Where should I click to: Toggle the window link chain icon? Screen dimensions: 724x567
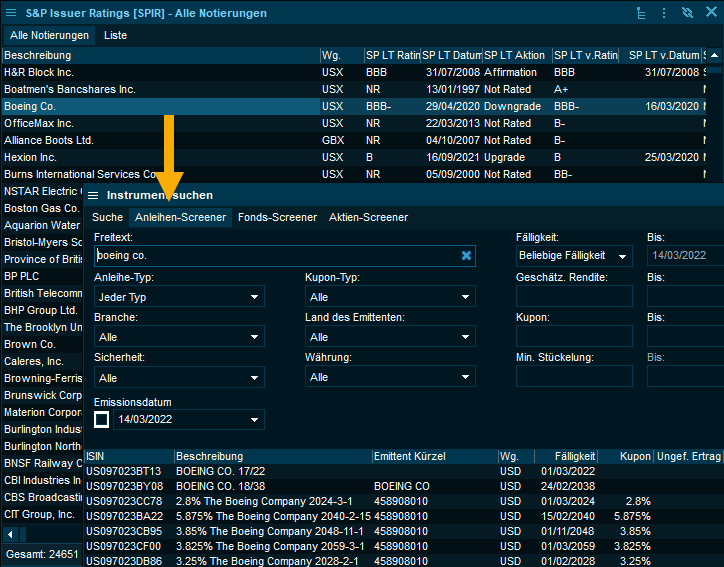686,13
